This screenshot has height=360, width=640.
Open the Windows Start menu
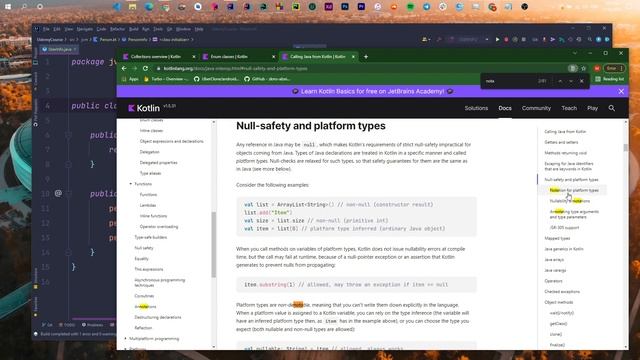[x=8, y=7]
